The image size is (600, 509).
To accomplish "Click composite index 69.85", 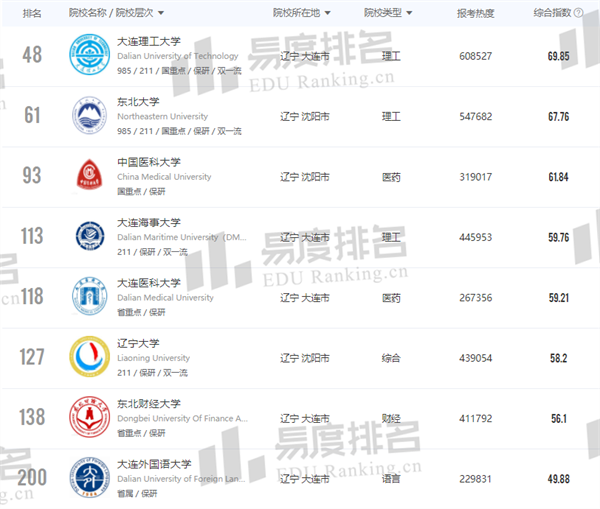I will point(558,56).
